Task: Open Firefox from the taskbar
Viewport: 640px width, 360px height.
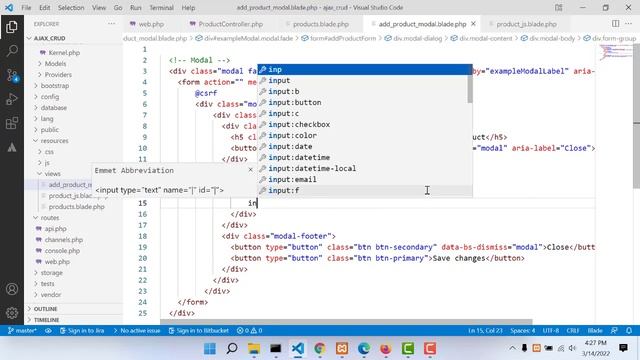Action: point(386,349)
